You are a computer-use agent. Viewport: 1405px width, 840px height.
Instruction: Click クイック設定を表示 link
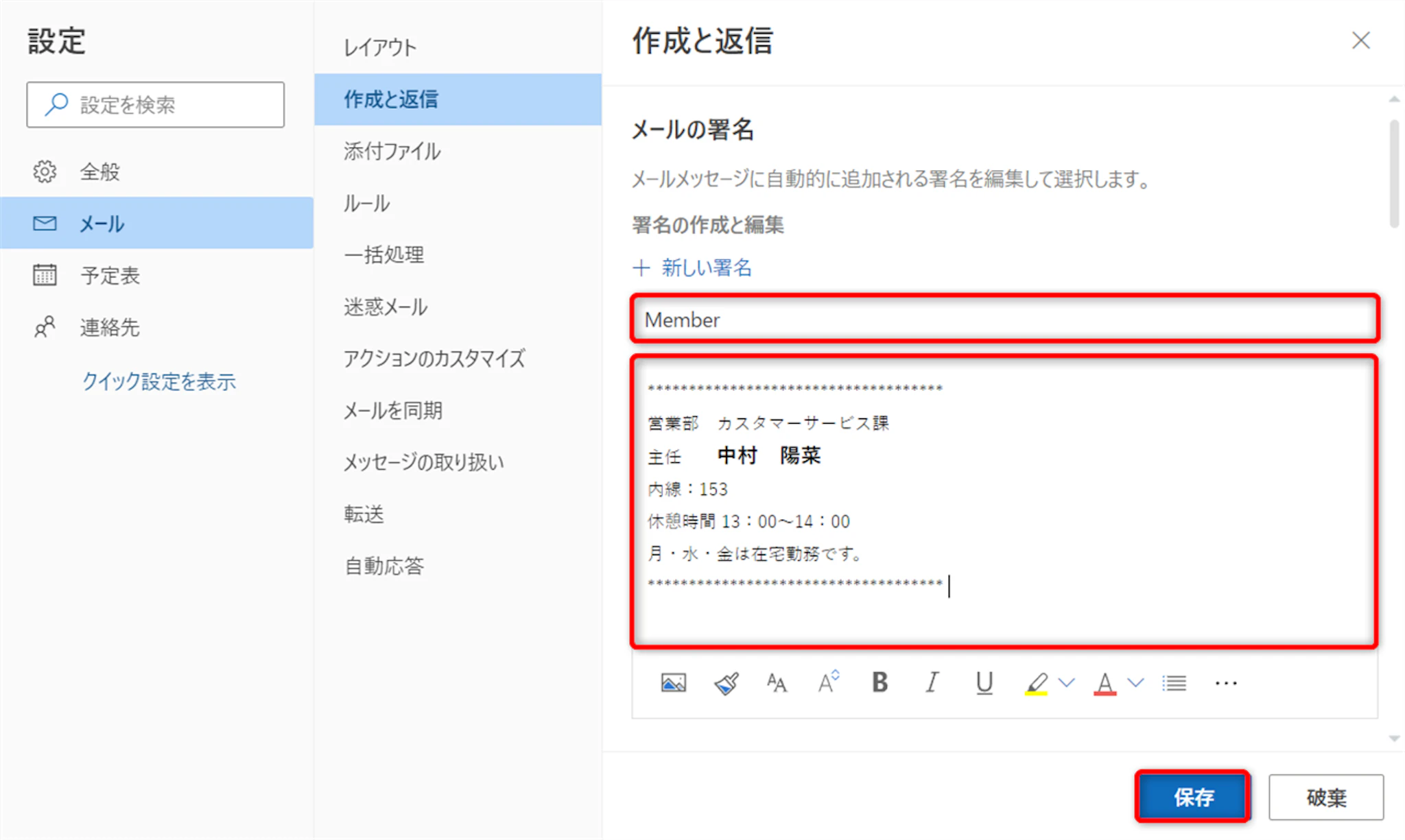pos(158,381)
